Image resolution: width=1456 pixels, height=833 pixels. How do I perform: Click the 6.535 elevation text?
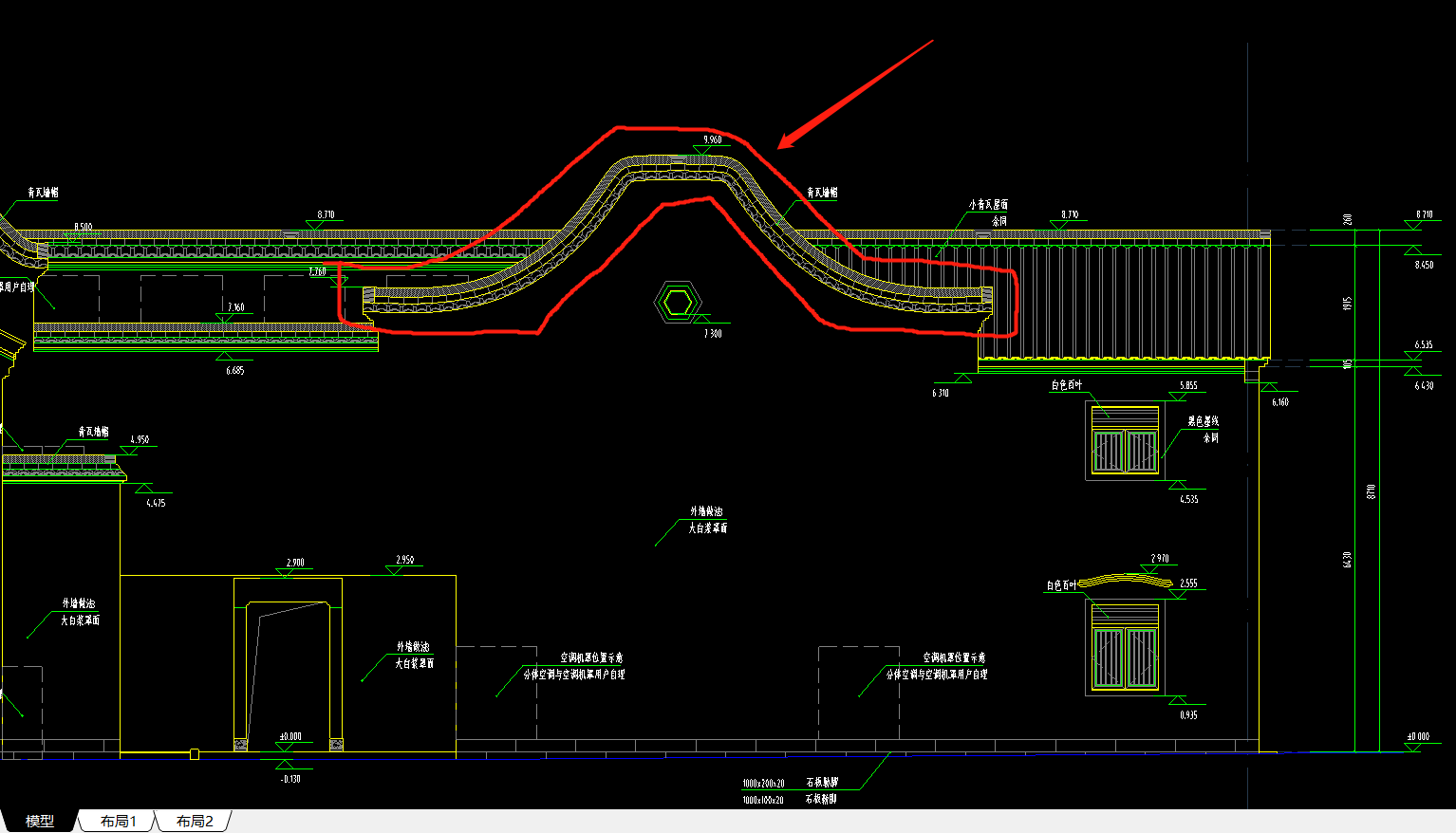pyautogui.click(x=1424, y=345)
